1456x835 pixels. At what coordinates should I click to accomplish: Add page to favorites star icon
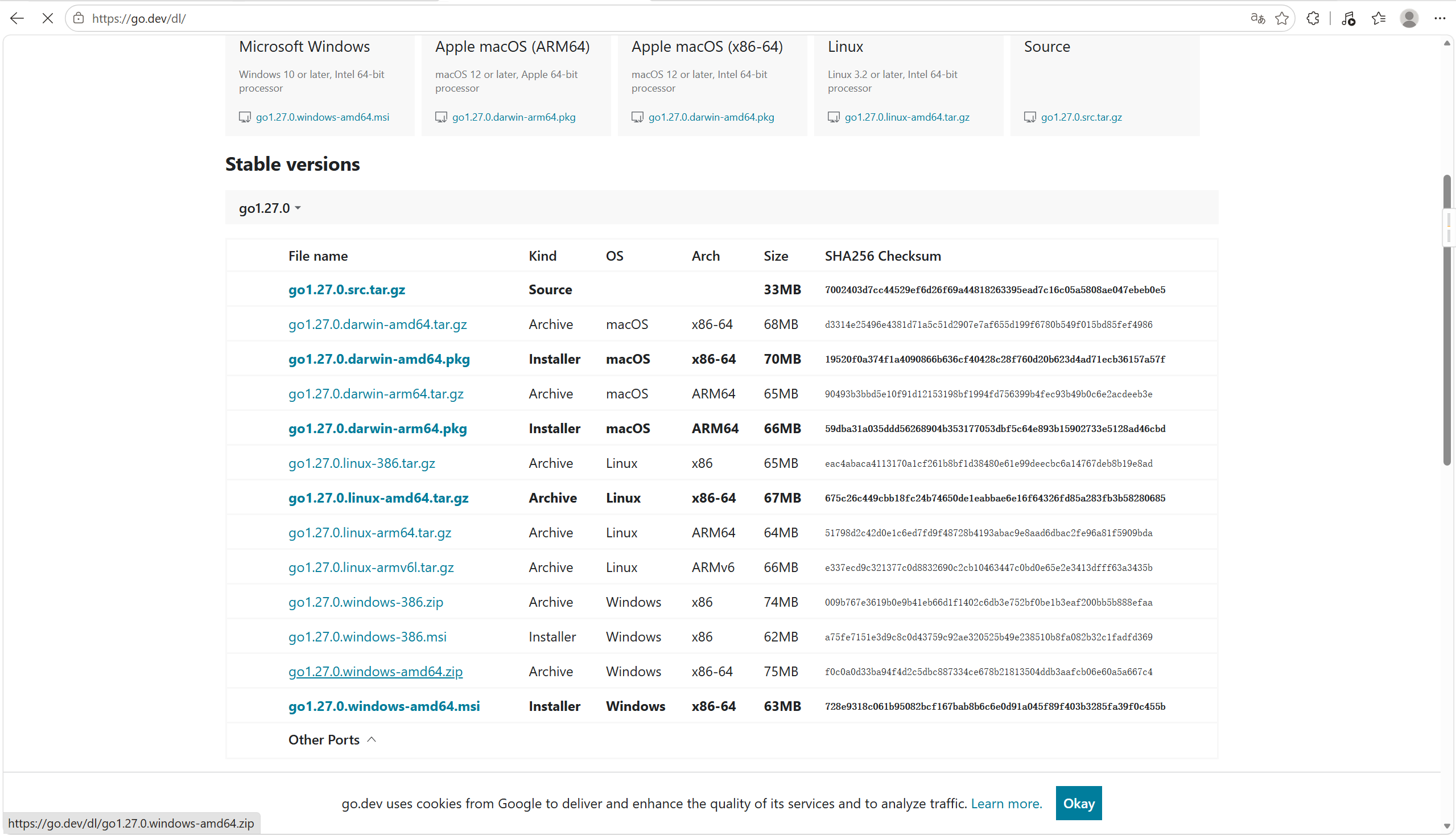(1282, 18)
